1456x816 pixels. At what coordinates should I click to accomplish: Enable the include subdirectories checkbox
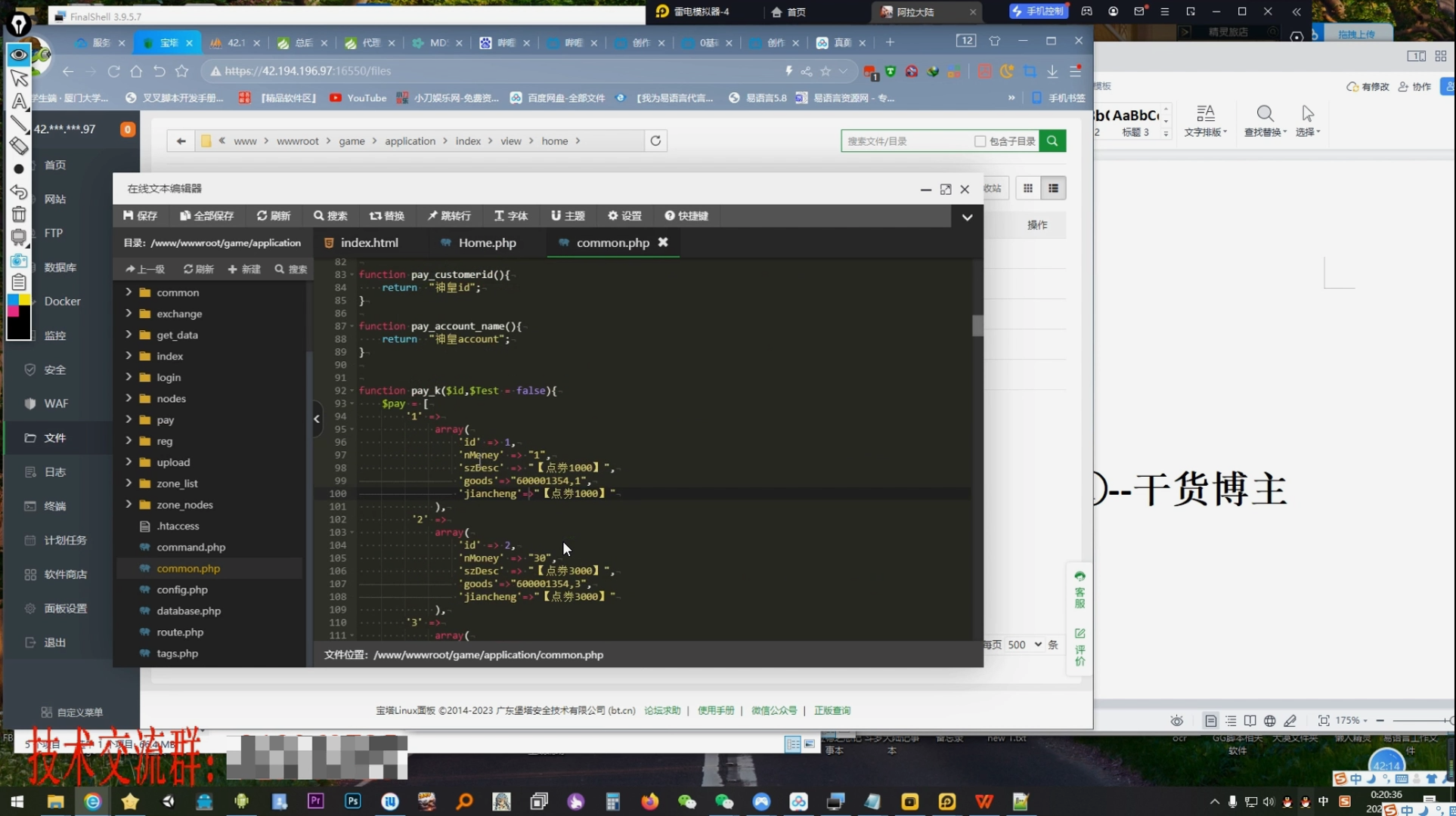980,141
